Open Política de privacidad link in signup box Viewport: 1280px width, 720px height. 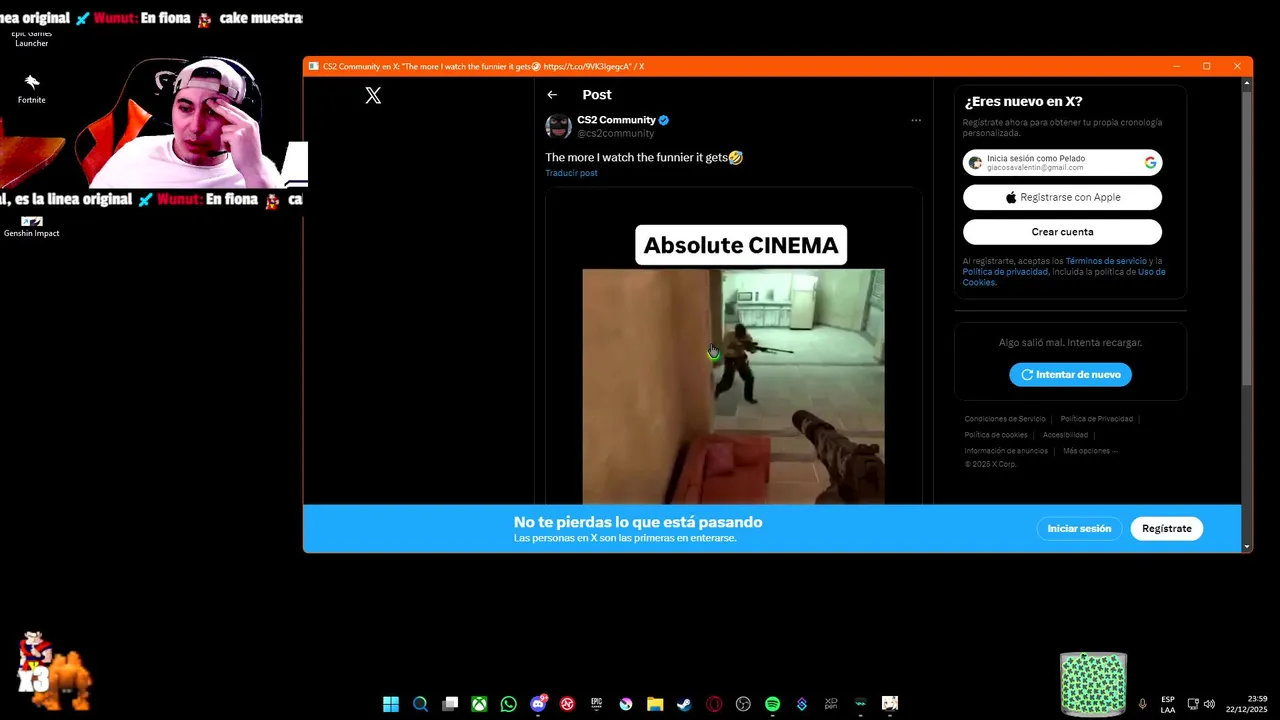(1005, 272)
